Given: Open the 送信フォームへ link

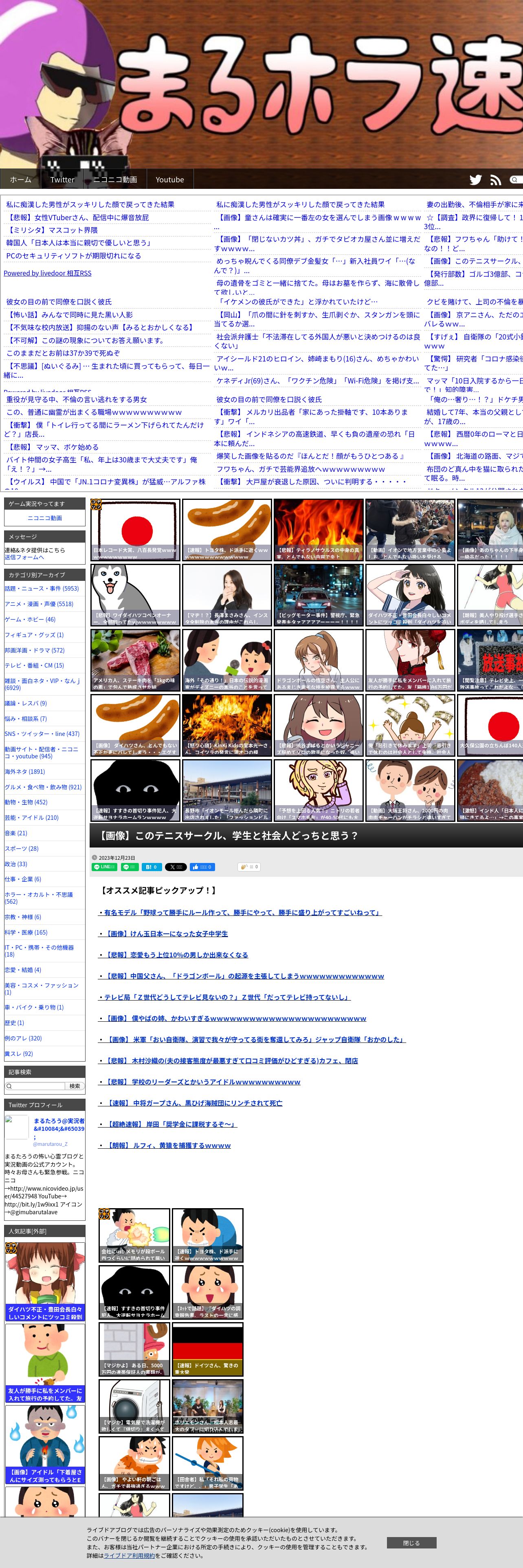Looking at the screenshot, I should (x=24, y=557).
